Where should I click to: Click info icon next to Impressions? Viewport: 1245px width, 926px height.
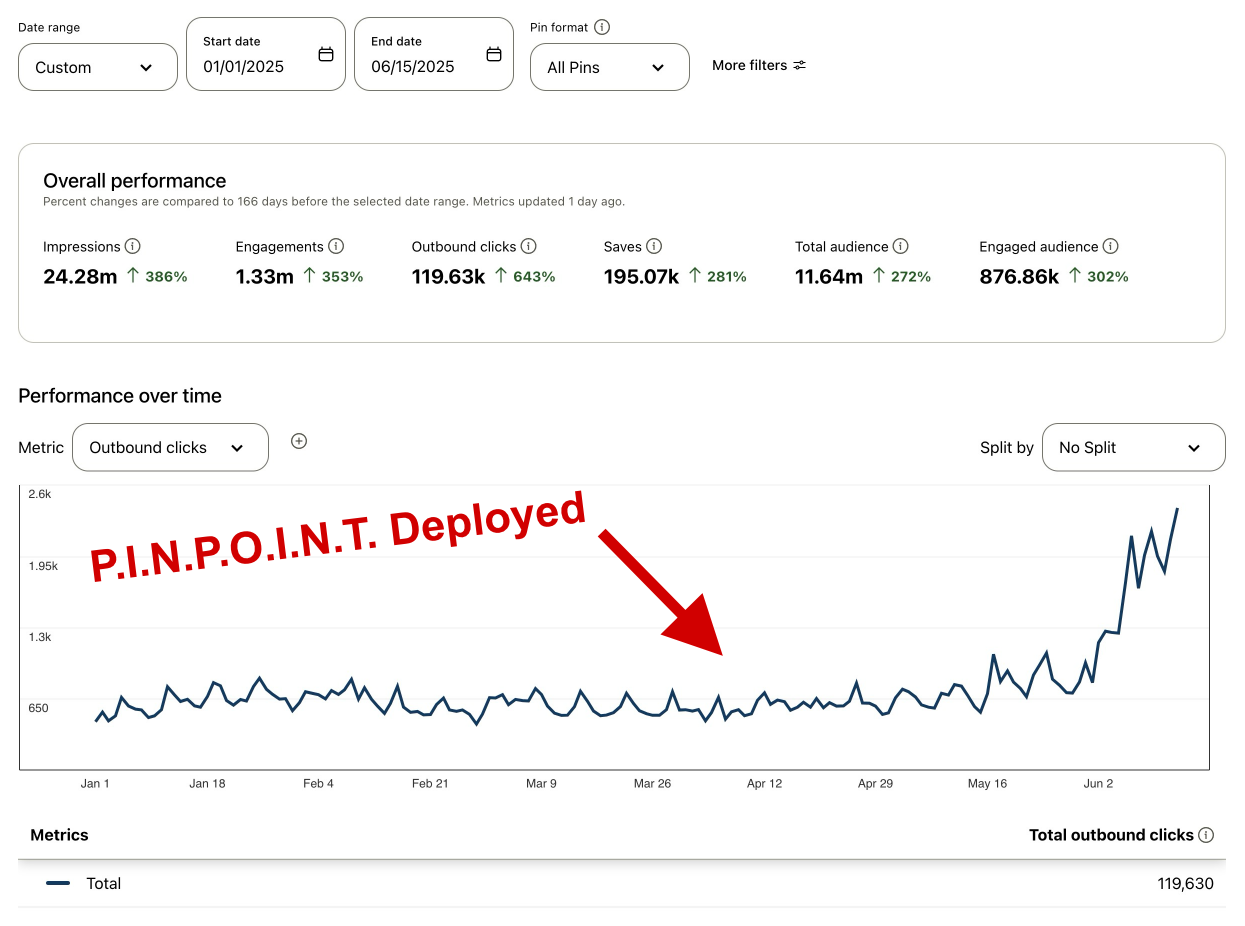tap(133, 246)
